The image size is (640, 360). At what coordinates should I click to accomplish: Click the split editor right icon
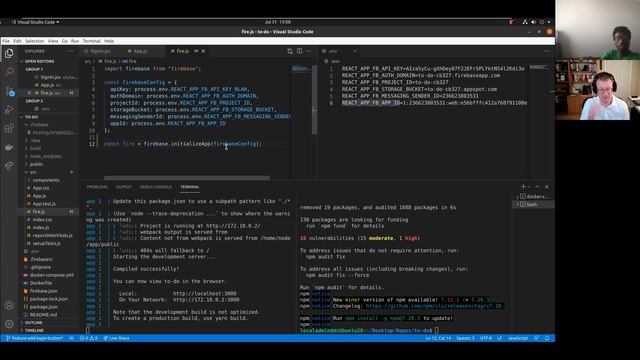point(300,51)
